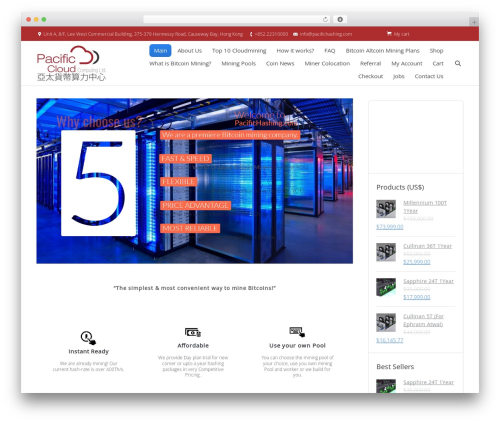The image size is (500, 423).
Task: Open What is Bitcoin Mining? page
Action: (180, 63)
